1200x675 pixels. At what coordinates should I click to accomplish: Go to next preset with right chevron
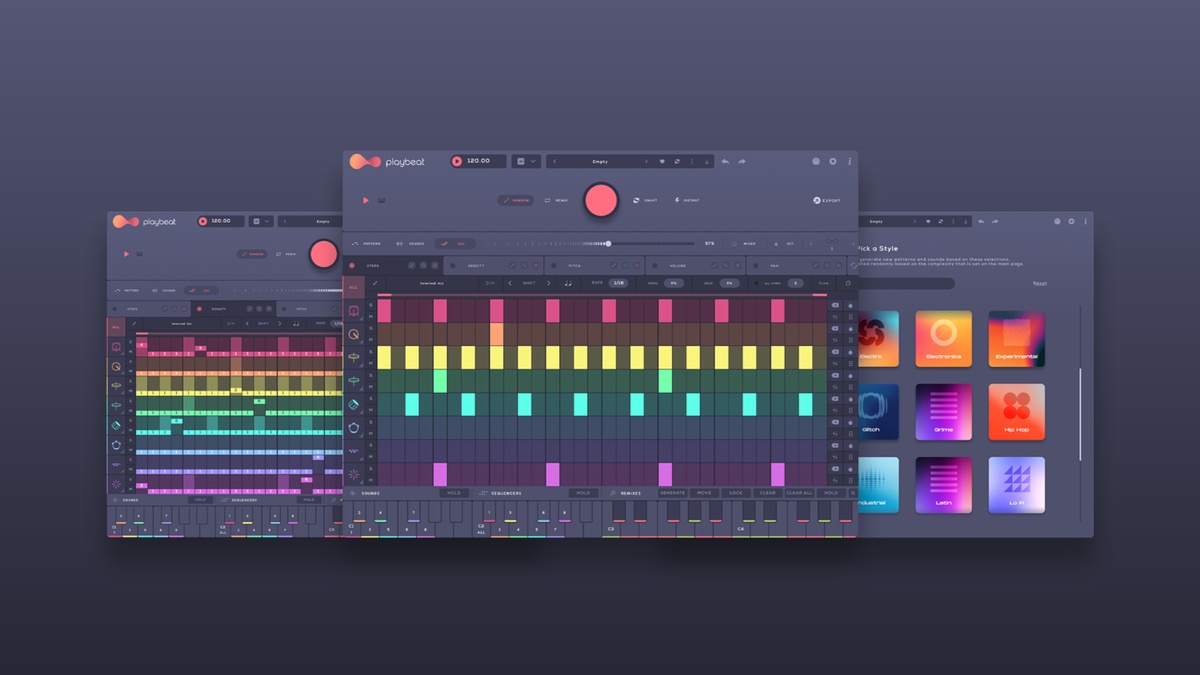pos(646,161)
